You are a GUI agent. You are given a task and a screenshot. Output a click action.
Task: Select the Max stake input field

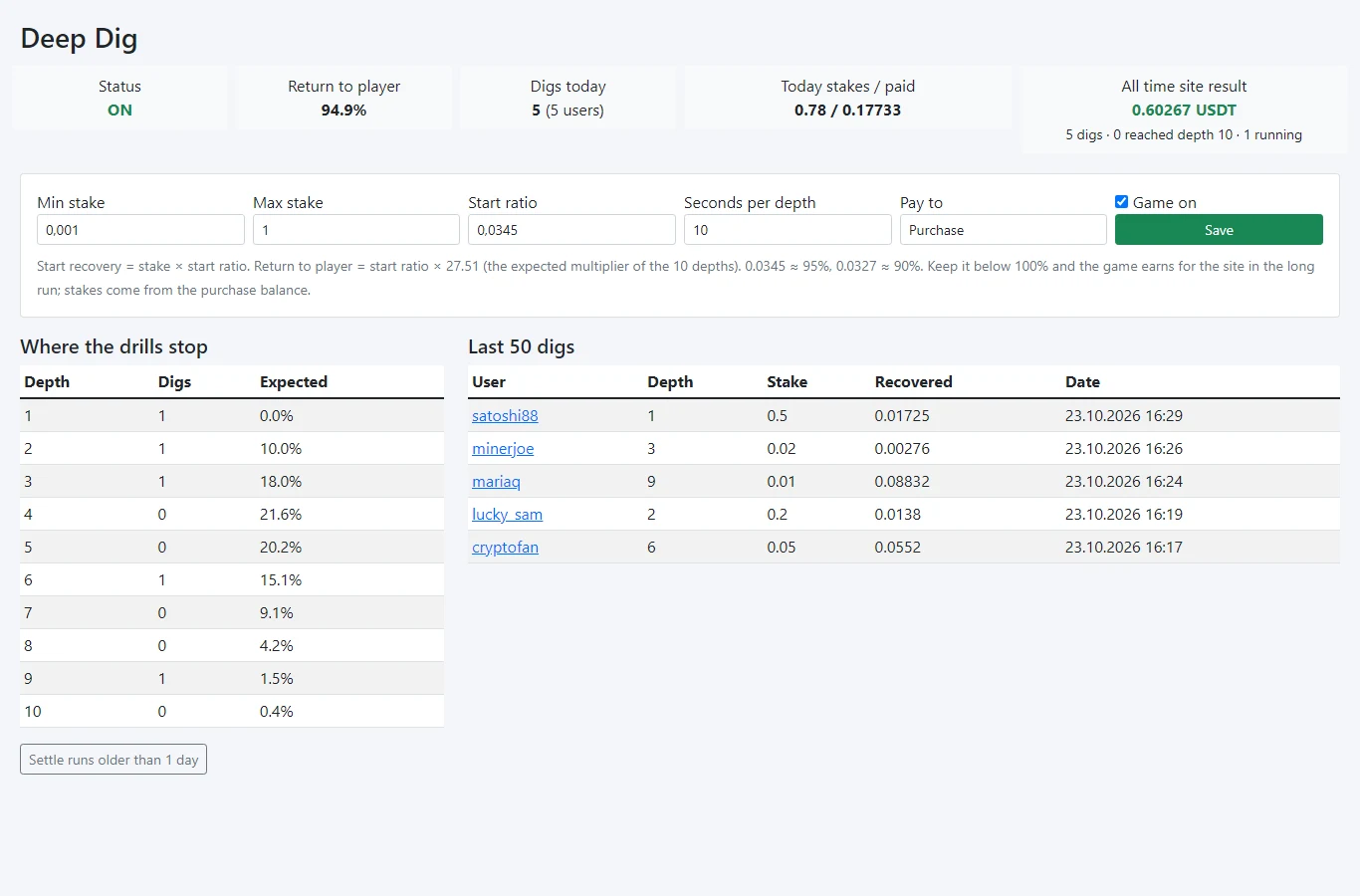click(356, 230)
